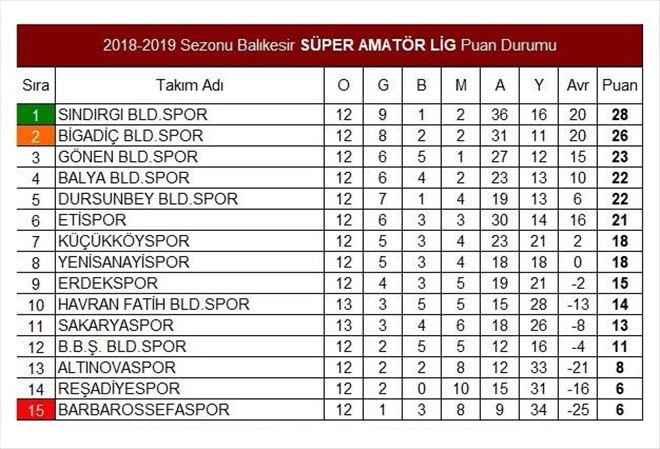Click the orange rank 2 cell

click(36, 136)
